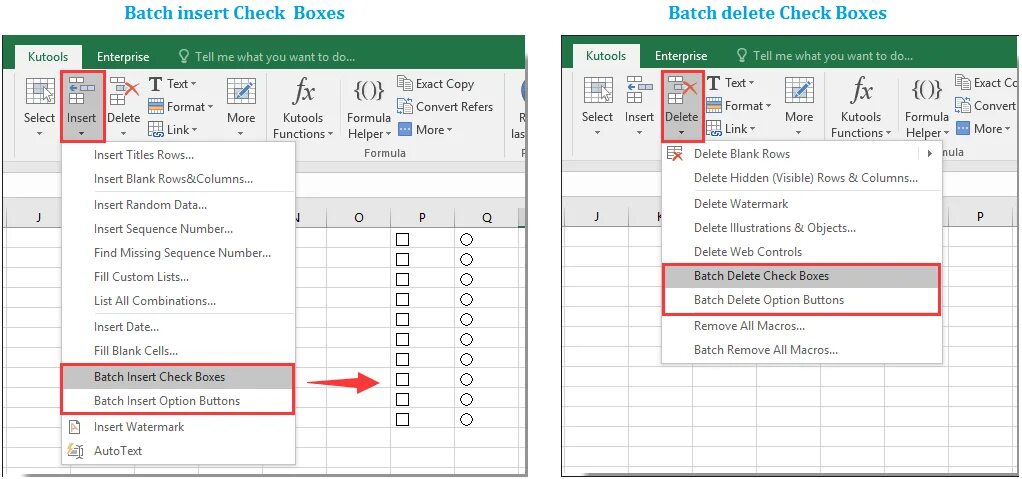Switch to Enterprise tab in right window

[680, 55]
